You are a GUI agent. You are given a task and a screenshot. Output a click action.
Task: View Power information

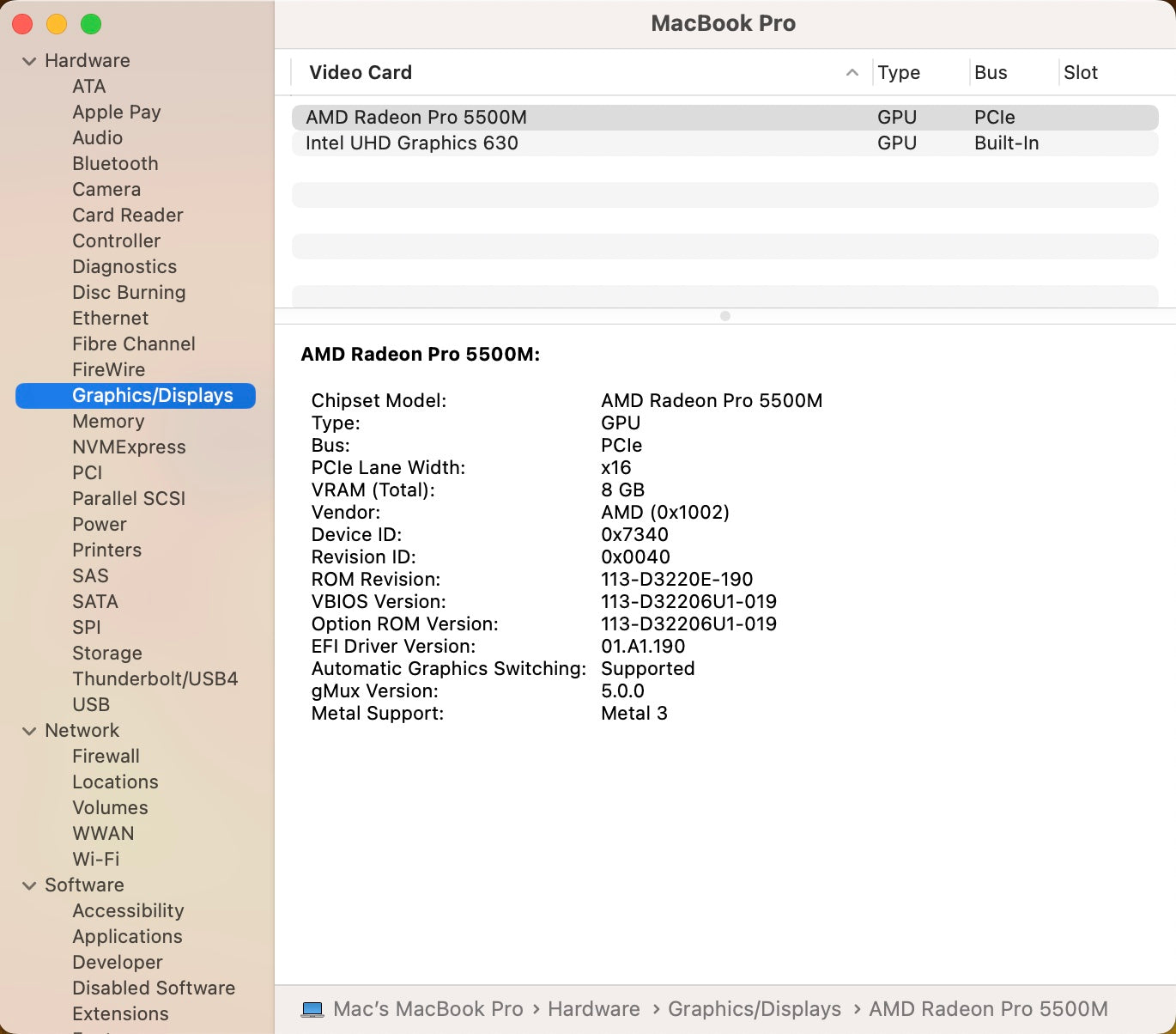click(x=100, y=525)
